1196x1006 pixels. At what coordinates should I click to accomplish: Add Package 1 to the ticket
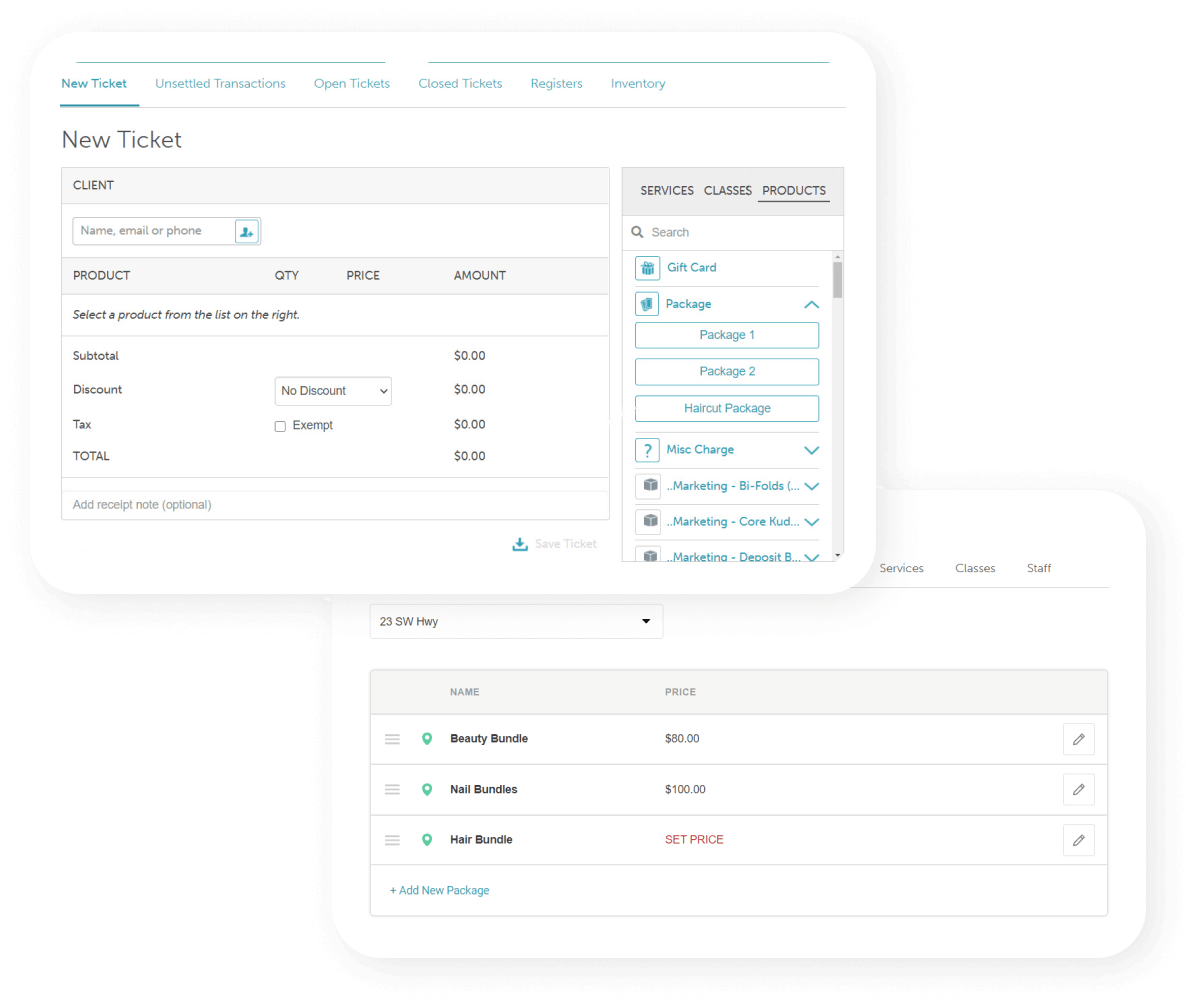coord(727,335)
